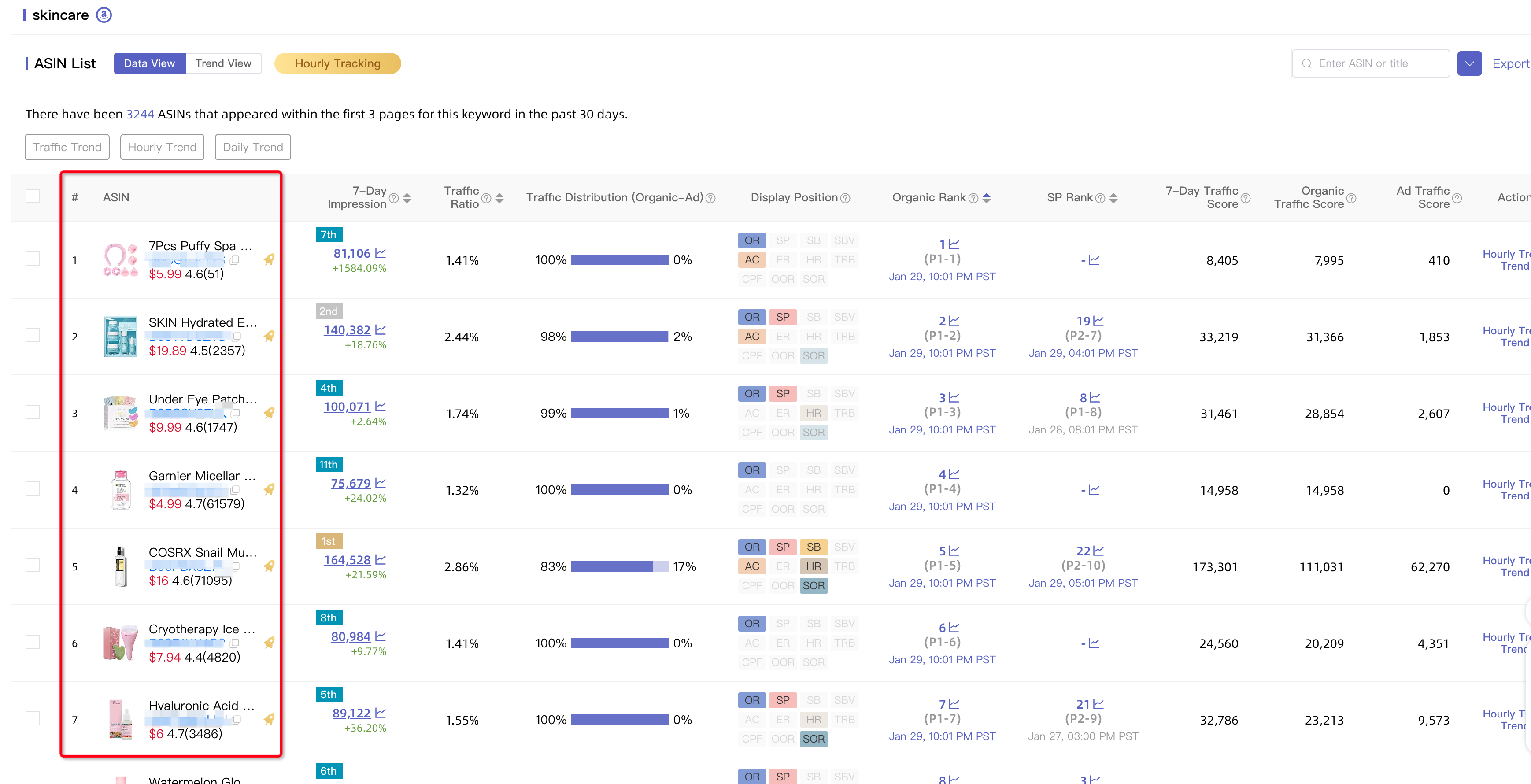Screen dimensions: 1531x784
Task: Open Hourly Tracking
Action: tap(337, 63)
